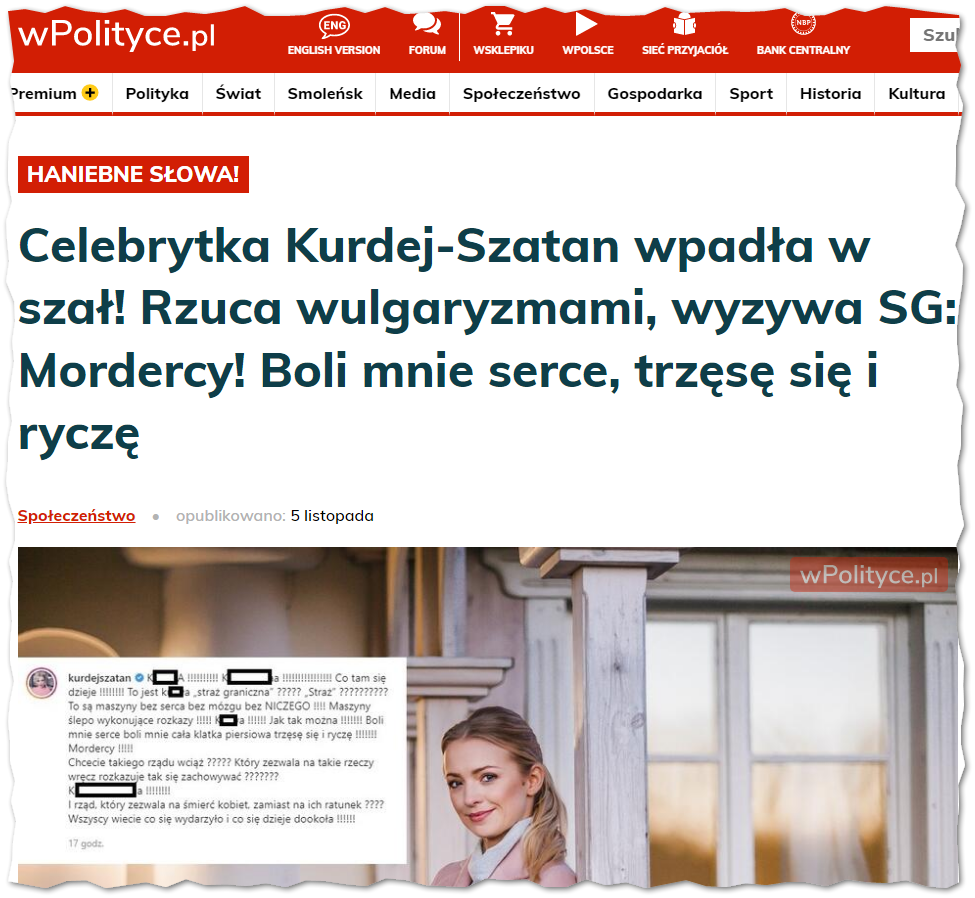Screen dimensions: 975x898
Task: Click the blue verified badge next to kurdejszatan
Action: click(139, 678)
